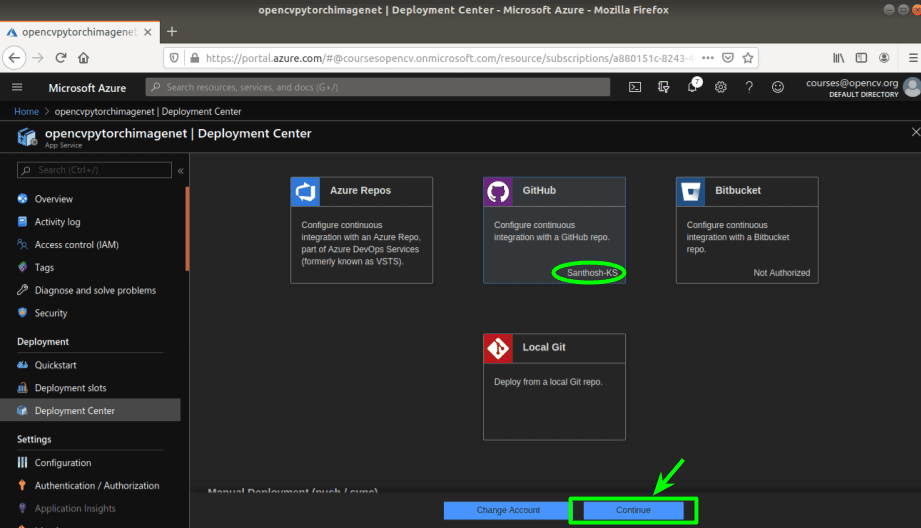921x528 pixels.
Task: Collapse the sidebar with double chevron
Action: coord(180,170)
